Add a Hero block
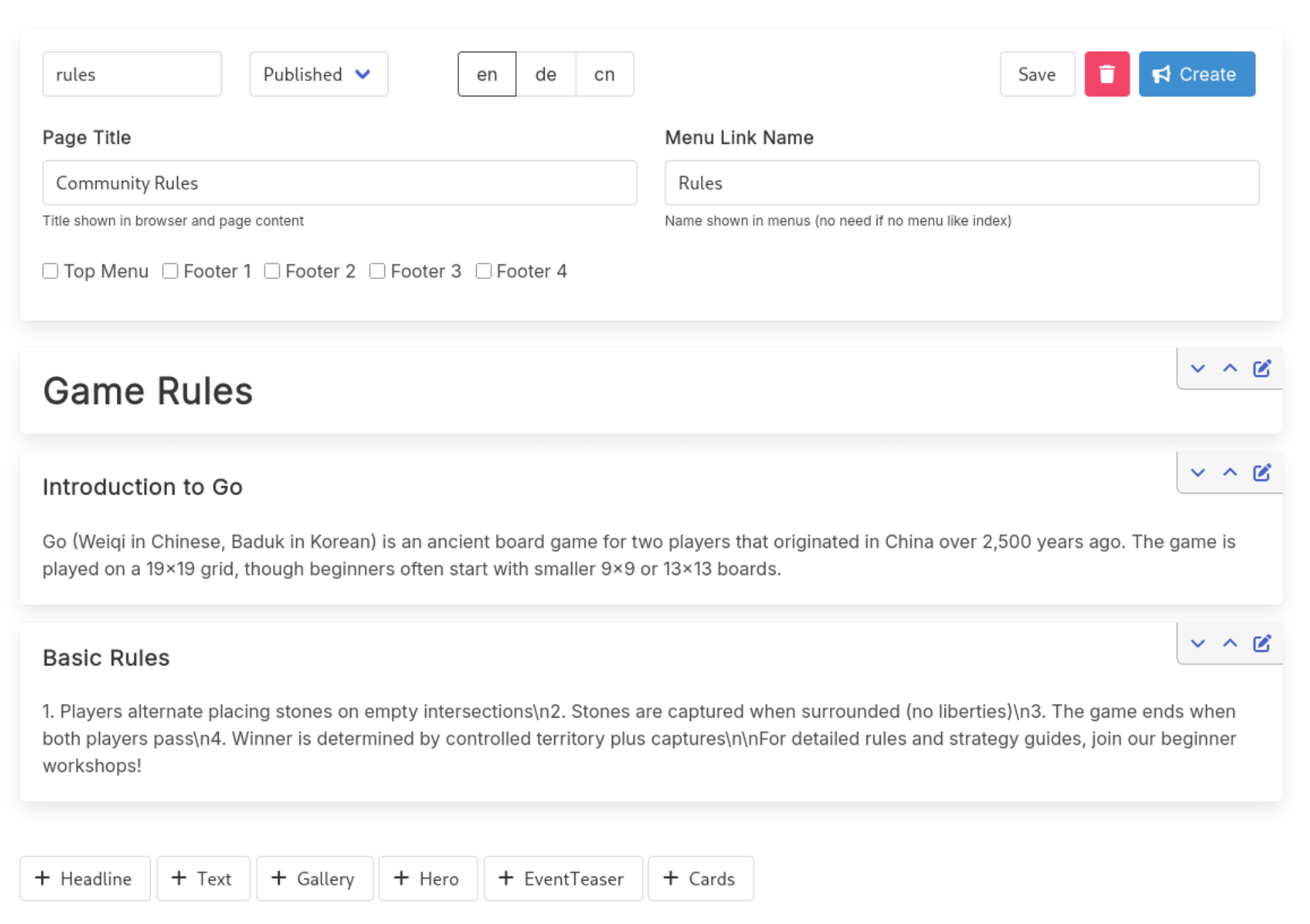The image size is (1310, 924). (428, 879)
